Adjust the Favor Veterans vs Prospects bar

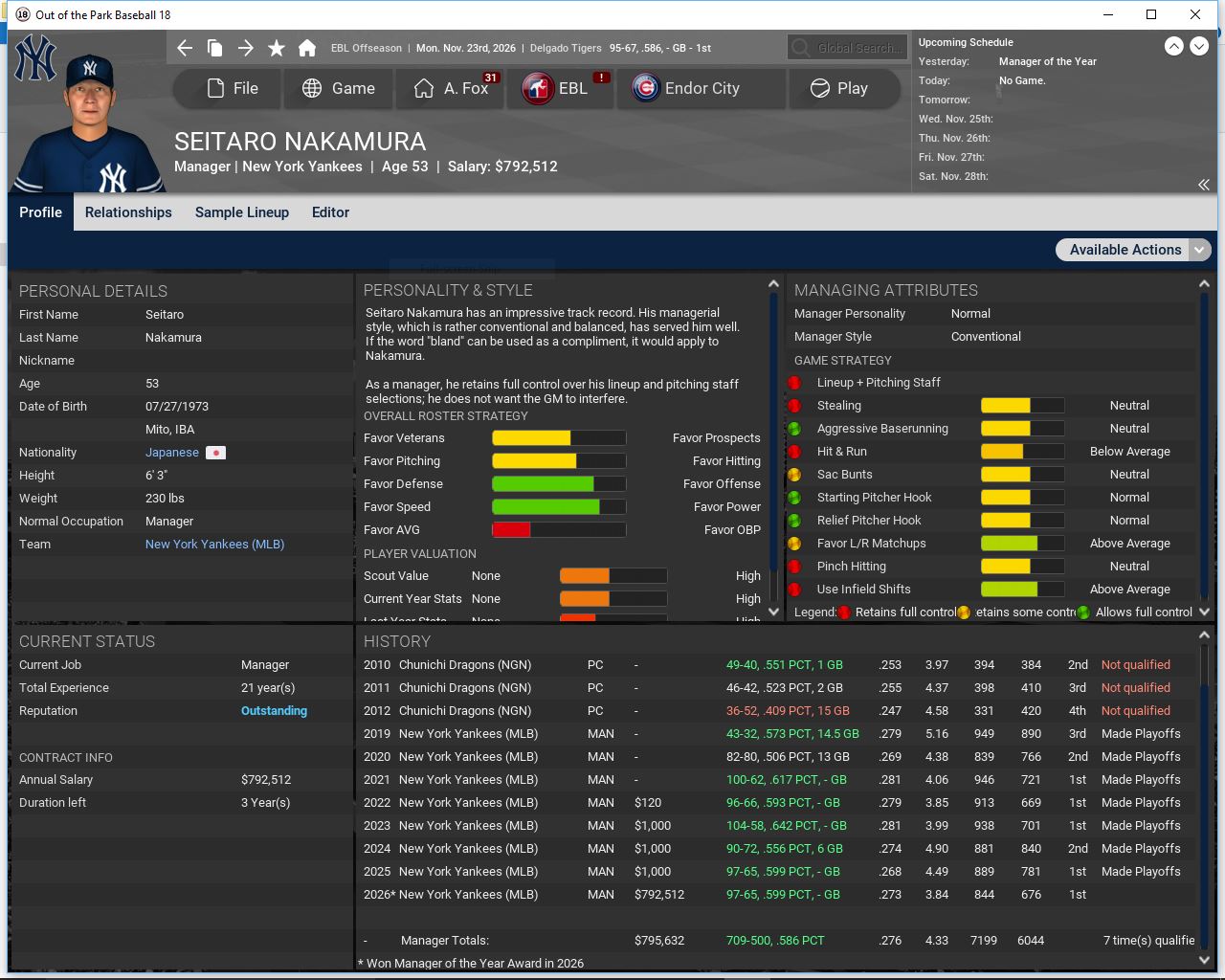(559, 438)
